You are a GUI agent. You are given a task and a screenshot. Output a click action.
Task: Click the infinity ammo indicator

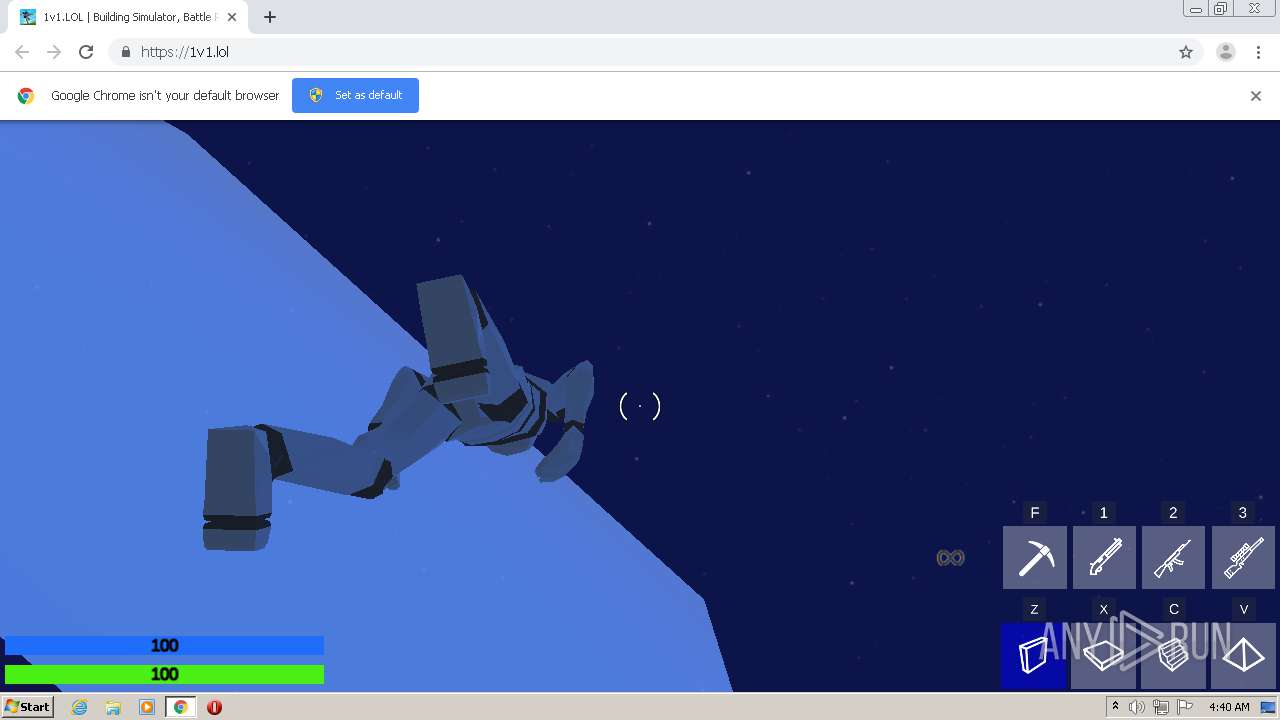click(x=950, y=558)
